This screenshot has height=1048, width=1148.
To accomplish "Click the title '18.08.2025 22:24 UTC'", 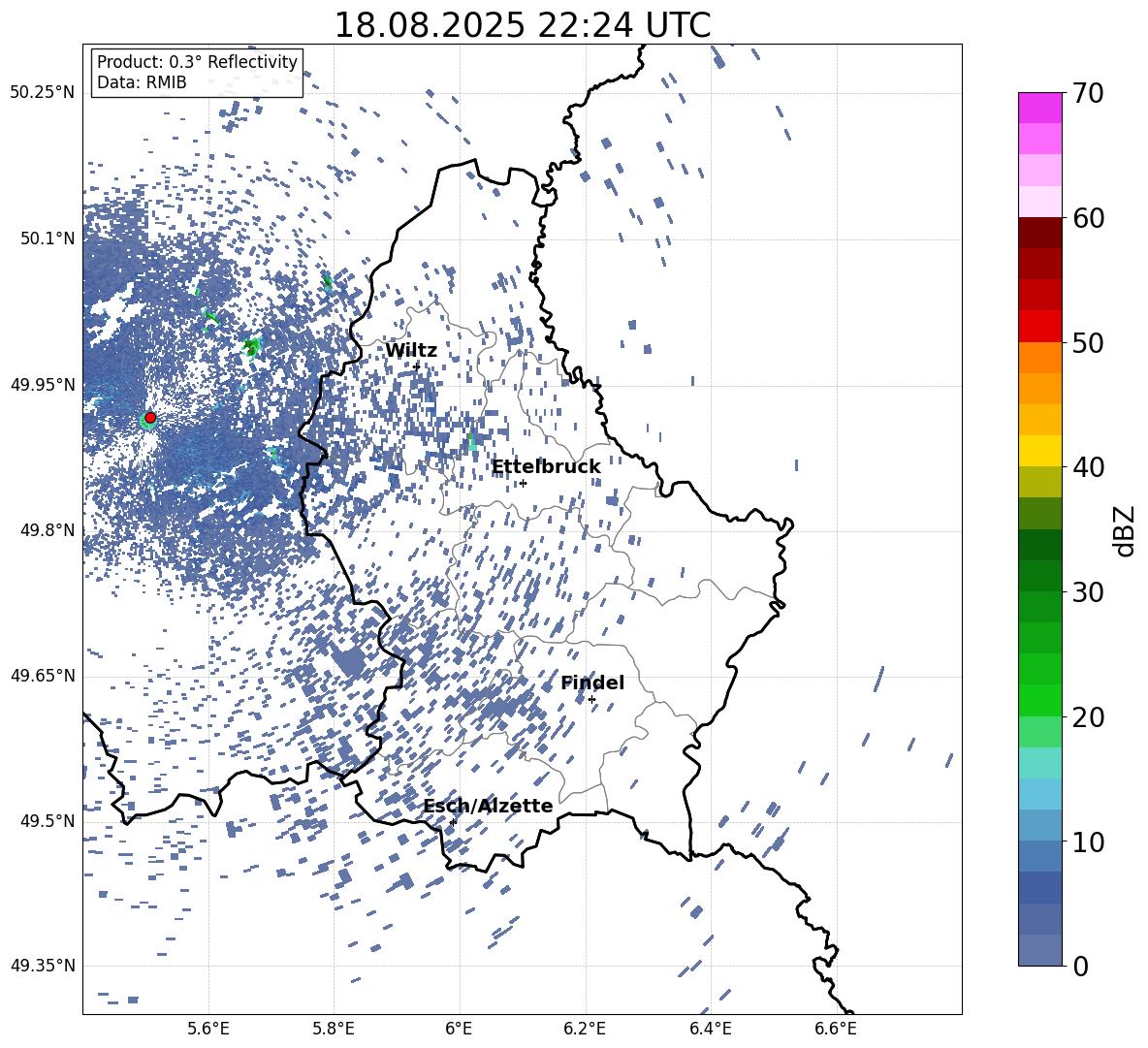I will click(522, 25).
